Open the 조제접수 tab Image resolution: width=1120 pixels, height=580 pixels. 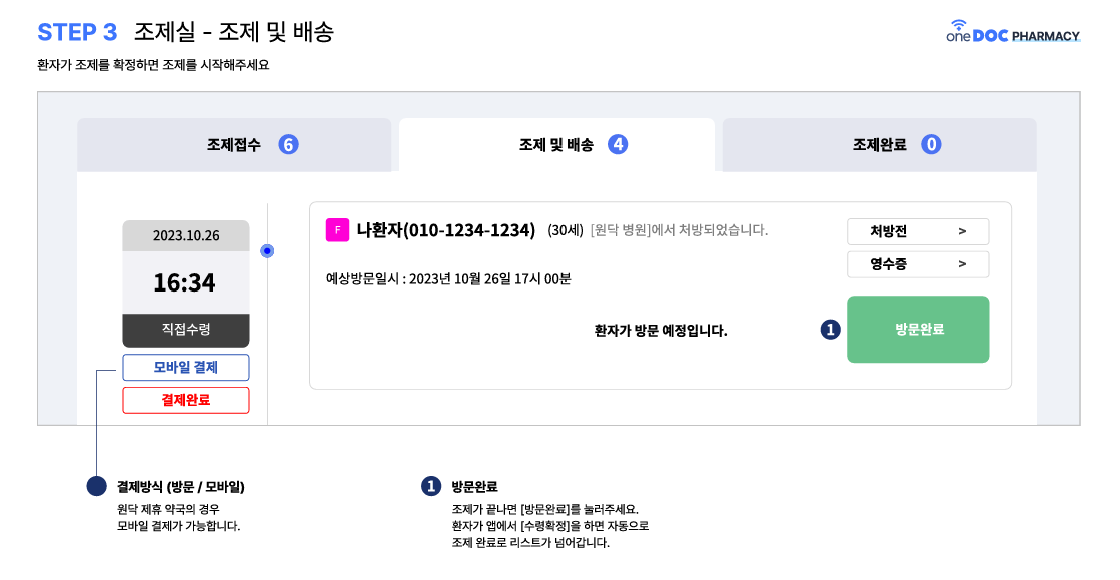click(x=234, y=144)
